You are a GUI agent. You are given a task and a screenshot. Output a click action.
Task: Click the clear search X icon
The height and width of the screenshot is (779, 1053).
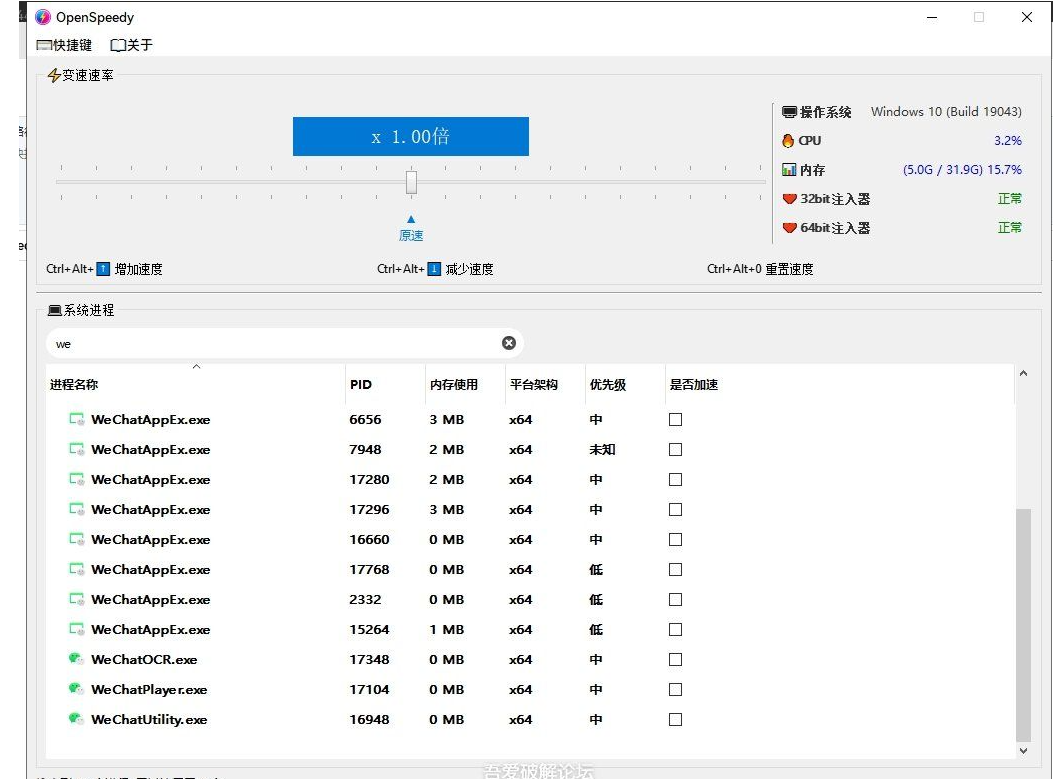[x=509, y=343]
